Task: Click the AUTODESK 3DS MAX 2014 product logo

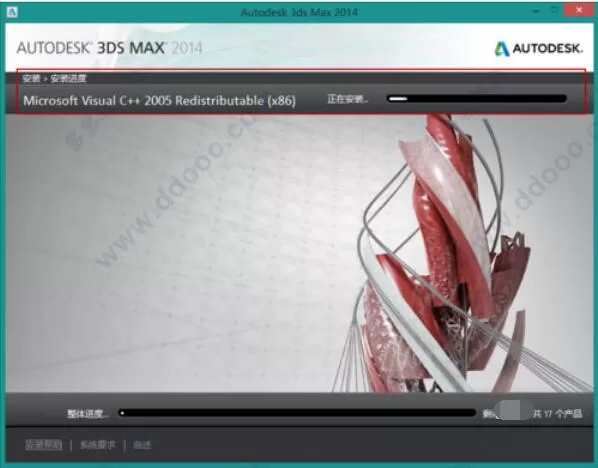Action: (x=109, y=48)
